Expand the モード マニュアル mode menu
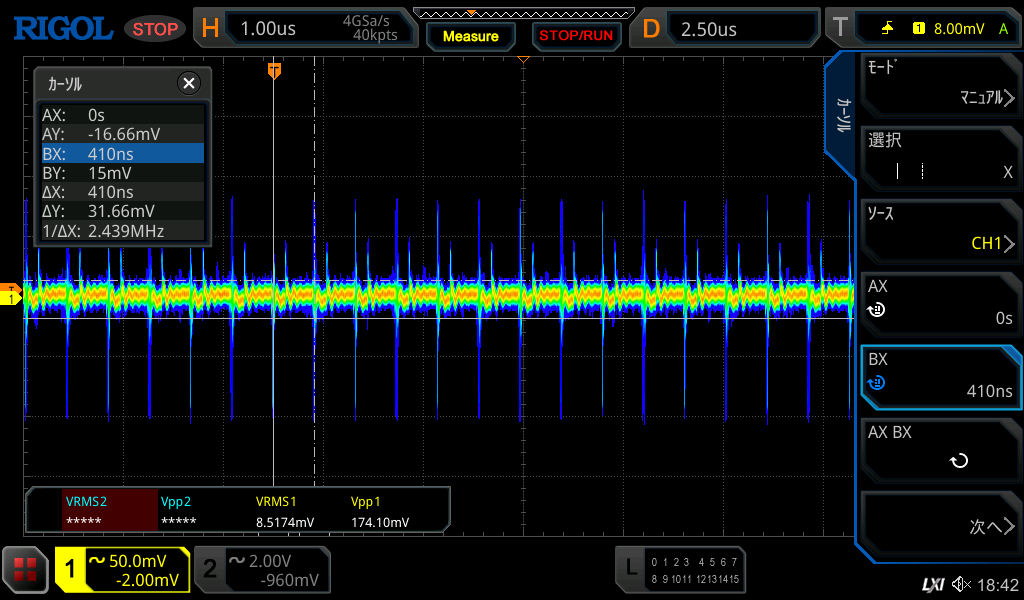1024x600 pixels. [x=939, y=83]
